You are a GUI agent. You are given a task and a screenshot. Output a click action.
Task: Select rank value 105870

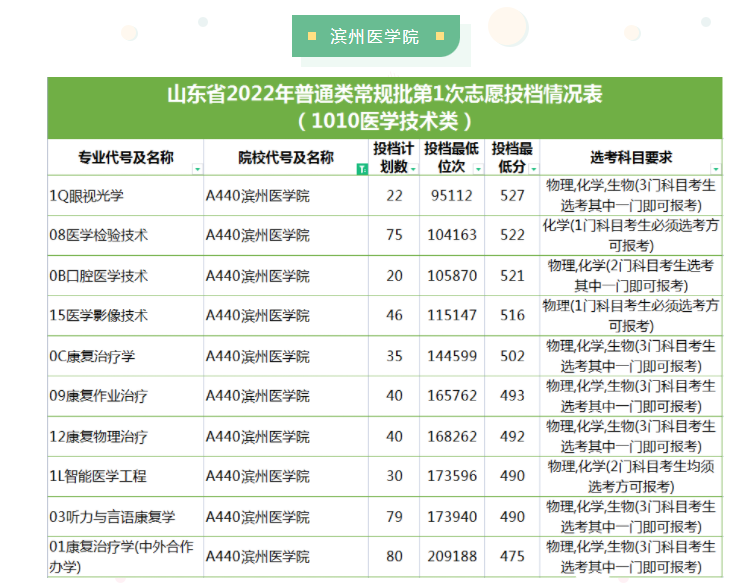pyautogui.click(x=452, y=276)
